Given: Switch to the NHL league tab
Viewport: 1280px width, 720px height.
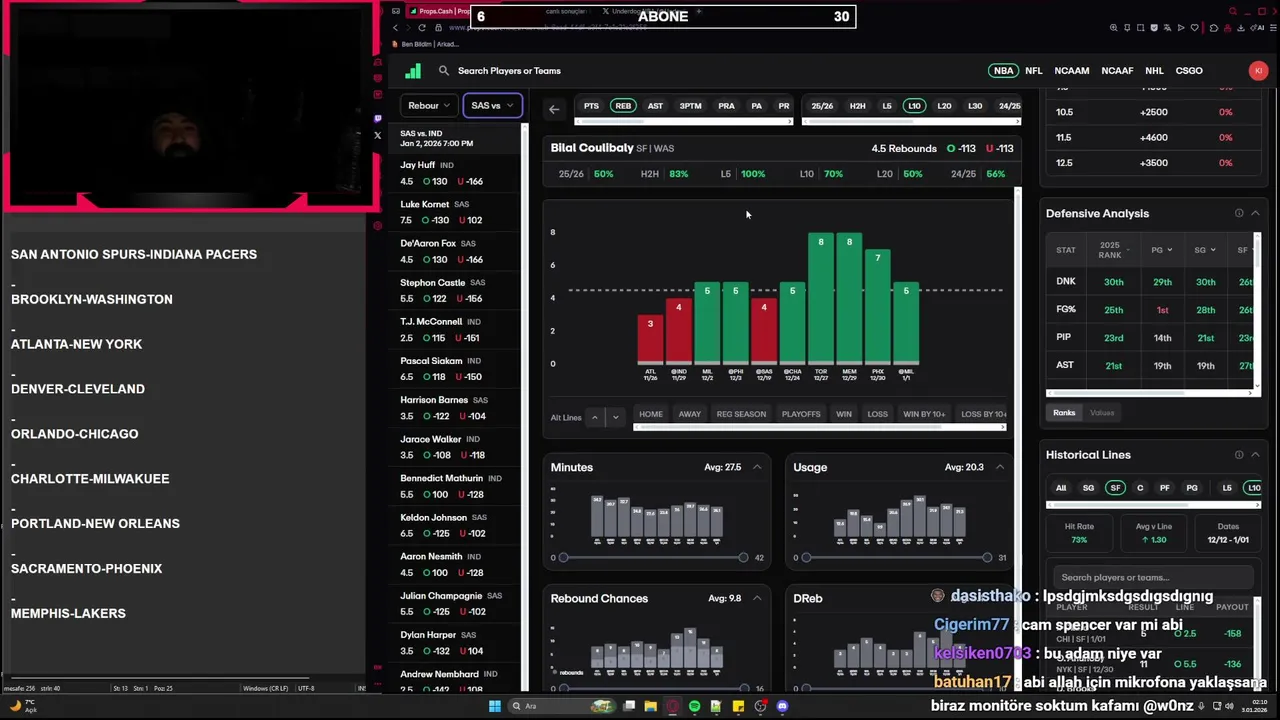Looking at the screenshot, I should [1154, 71].
